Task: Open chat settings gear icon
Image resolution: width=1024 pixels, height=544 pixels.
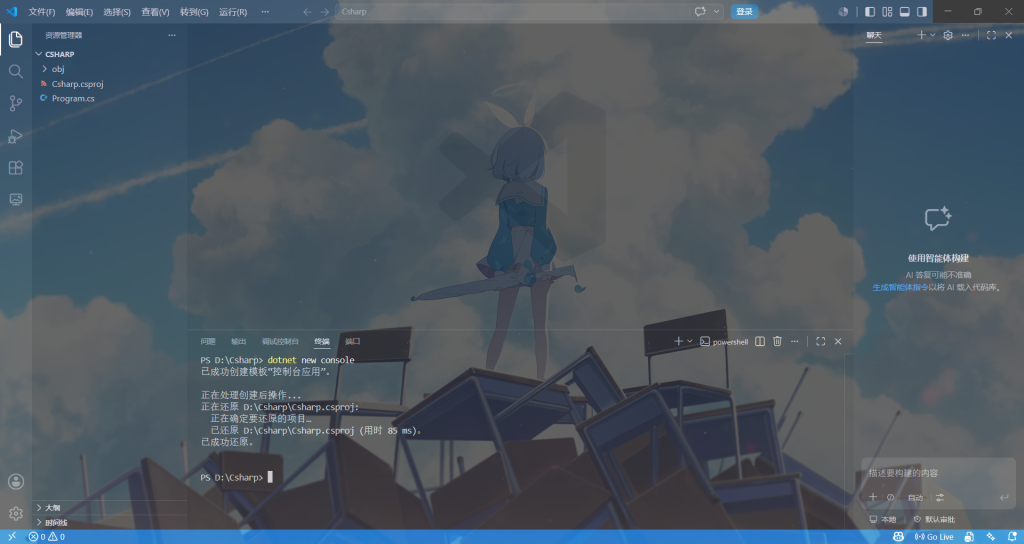Action: [948, 35]
